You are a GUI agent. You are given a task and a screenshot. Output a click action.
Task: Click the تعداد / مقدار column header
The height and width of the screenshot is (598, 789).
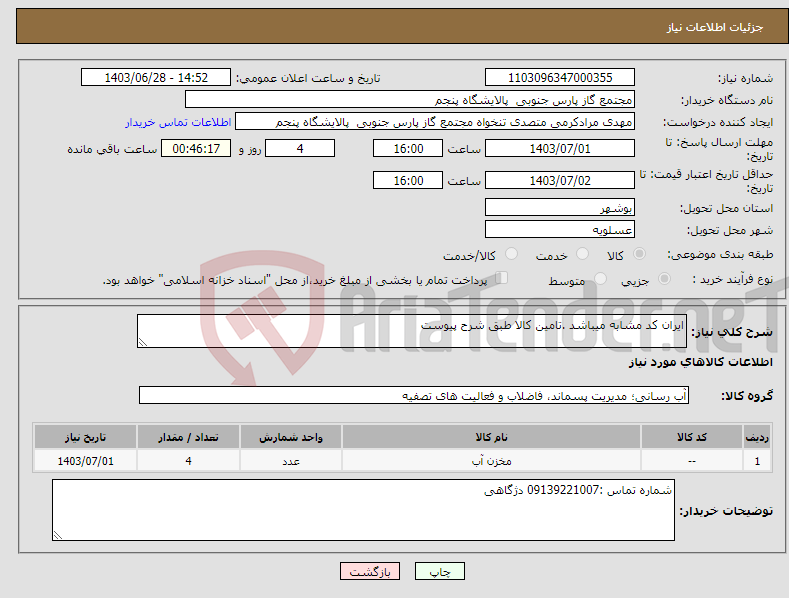[x=188, y=437]
